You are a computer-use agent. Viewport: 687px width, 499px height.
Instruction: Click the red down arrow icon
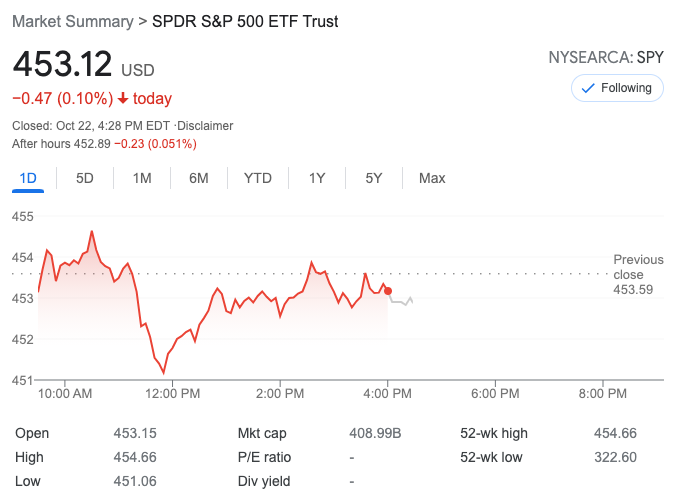point(123,98)
